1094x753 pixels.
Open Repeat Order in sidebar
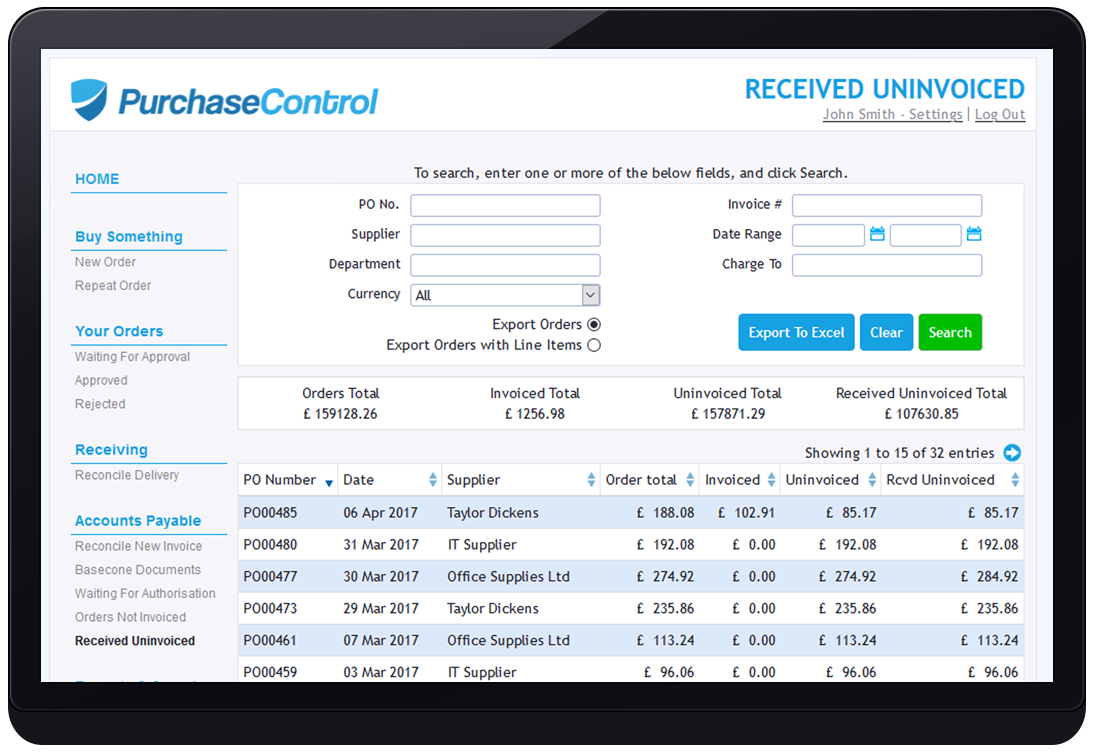[x=113, y=286]
